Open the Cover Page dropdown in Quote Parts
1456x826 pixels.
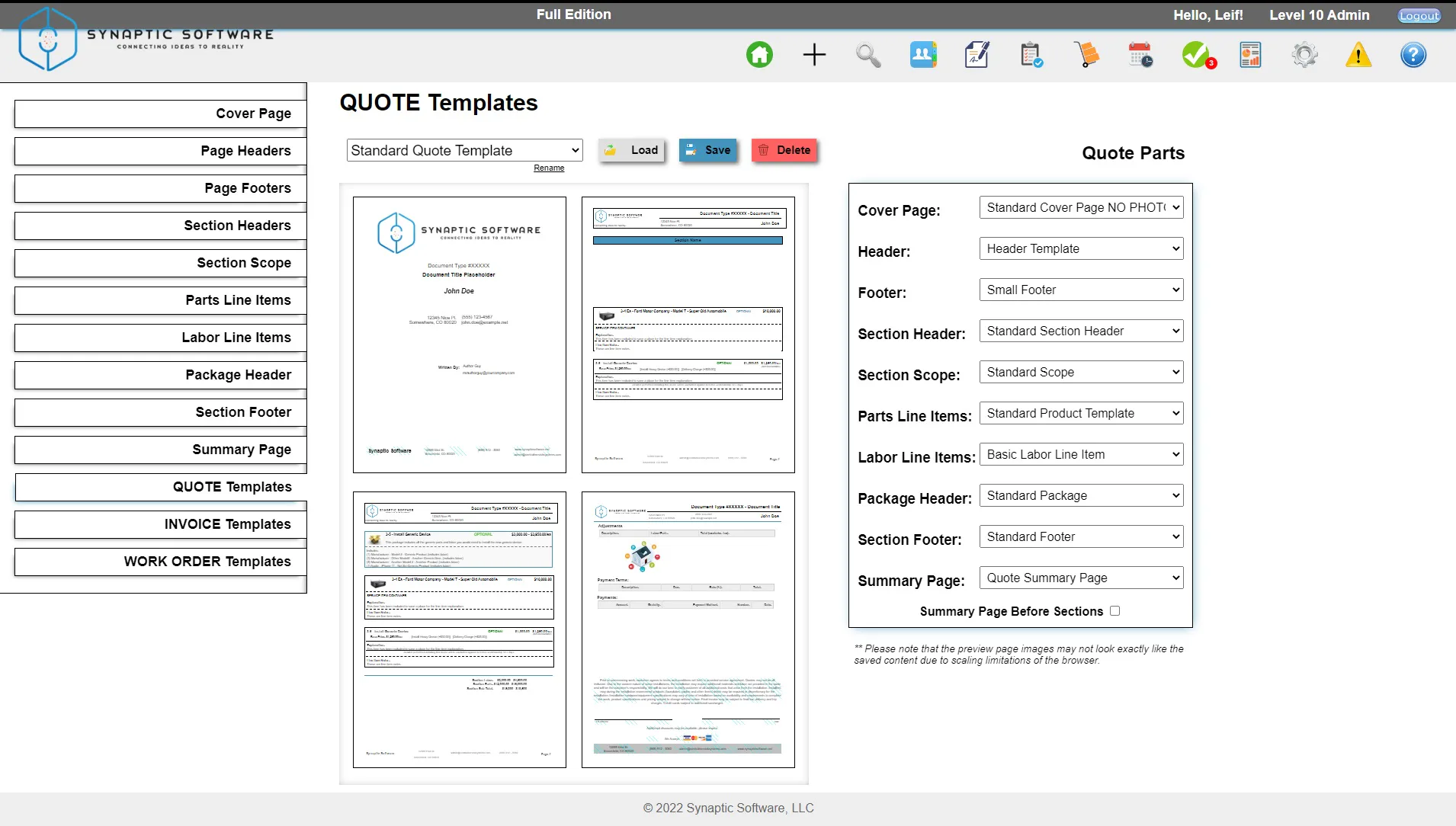(x=1081, y=207)
